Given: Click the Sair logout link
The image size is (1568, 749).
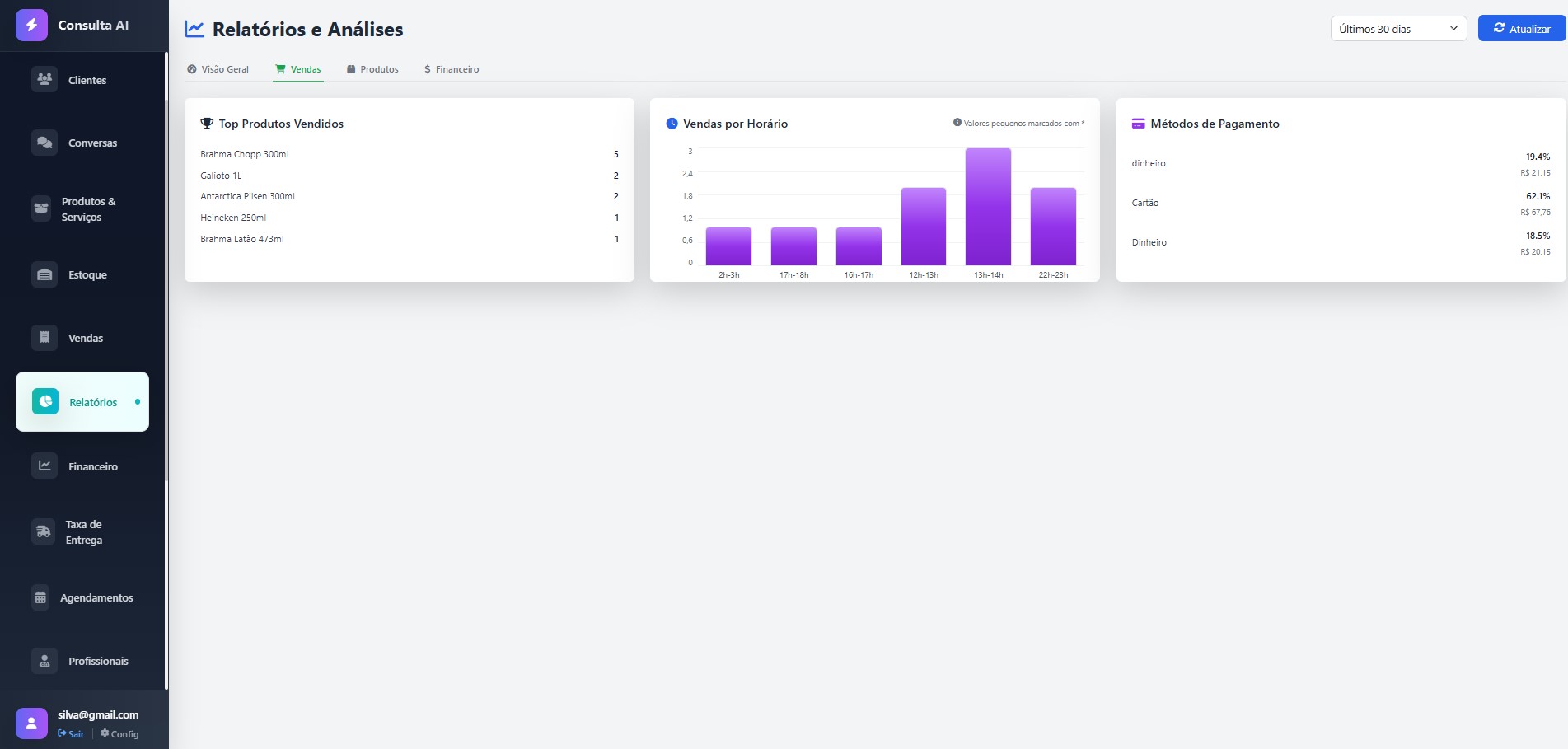Looking at the screenshot, I should (72, 734).
